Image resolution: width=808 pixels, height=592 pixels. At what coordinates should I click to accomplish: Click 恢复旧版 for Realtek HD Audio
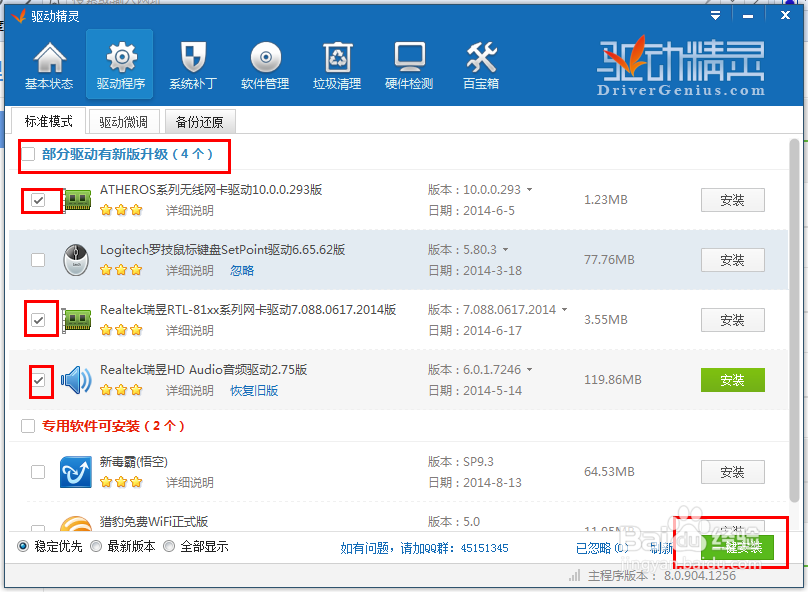point(254,391)
